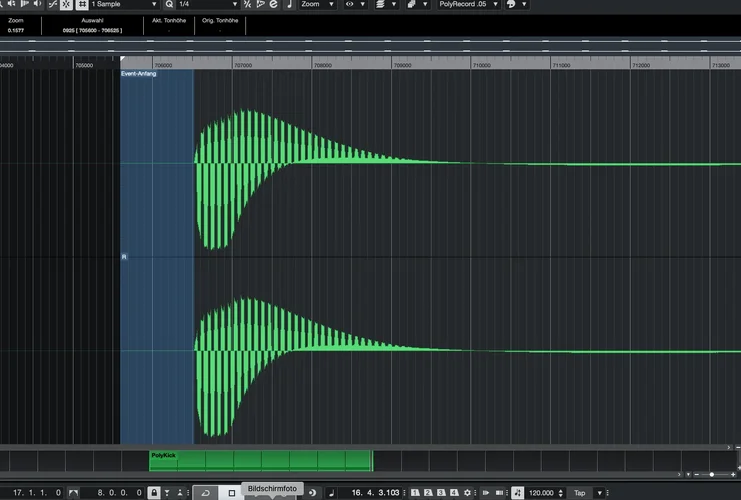Click the tempo stepper arrows beside 120.000
Image resolution: width=741 pixels, height=500 pixels.
560,493
